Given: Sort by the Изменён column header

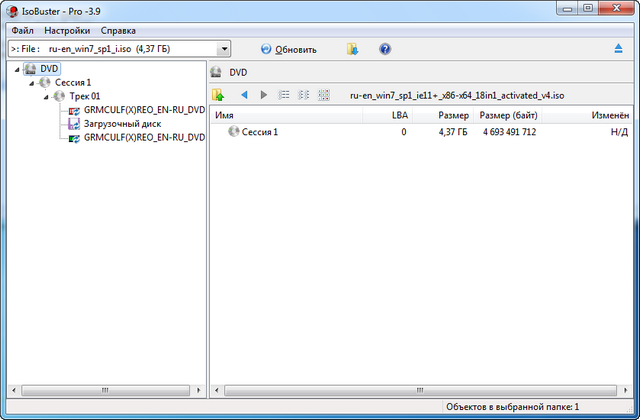Looking at the screenshot, I should (587, 116).
